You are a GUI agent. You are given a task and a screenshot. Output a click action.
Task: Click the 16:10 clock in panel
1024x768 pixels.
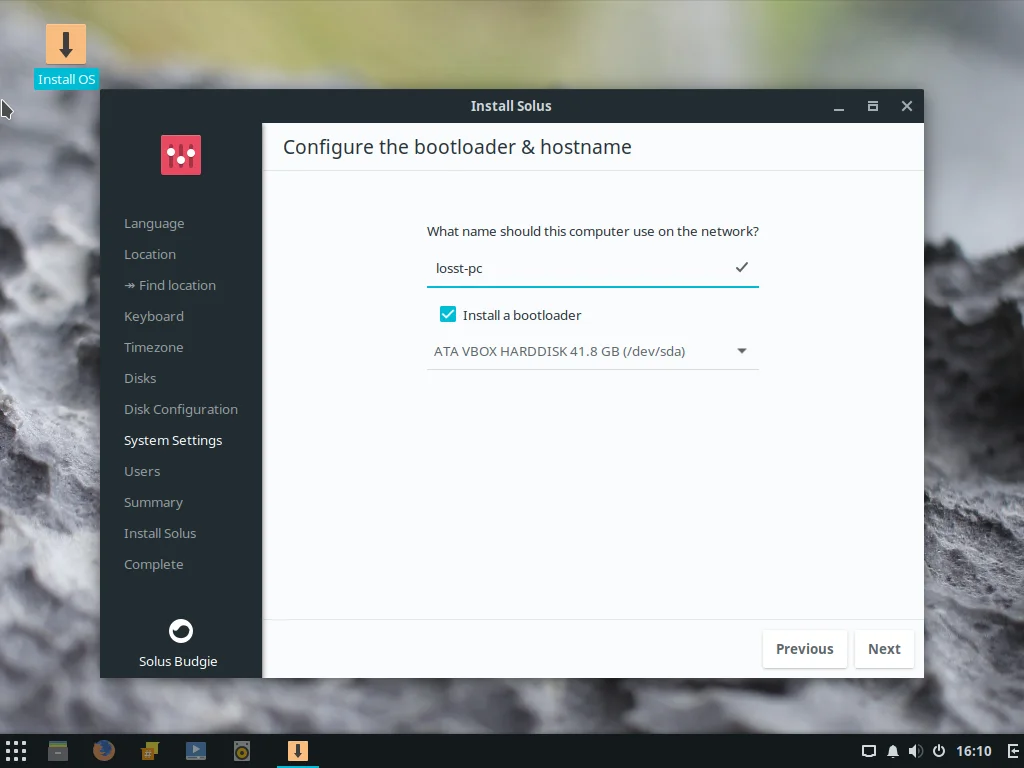tap(974, 751)
